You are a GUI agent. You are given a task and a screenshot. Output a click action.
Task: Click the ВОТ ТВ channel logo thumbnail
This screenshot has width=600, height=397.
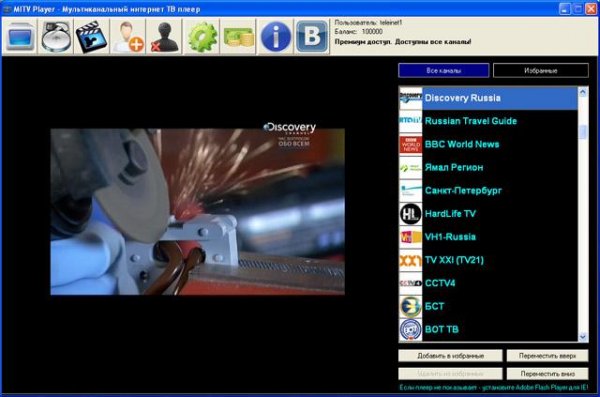pos(411,329)
